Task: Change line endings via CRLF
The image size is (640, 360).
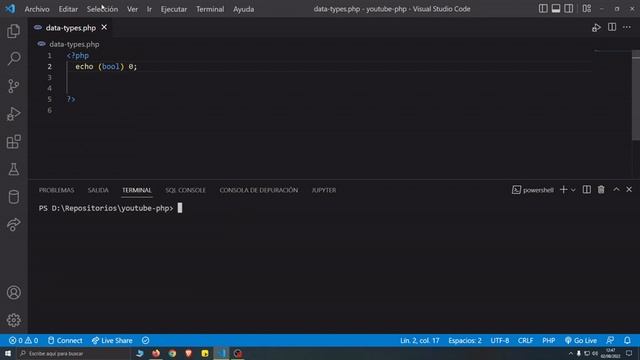Action: tap(525, 340)
